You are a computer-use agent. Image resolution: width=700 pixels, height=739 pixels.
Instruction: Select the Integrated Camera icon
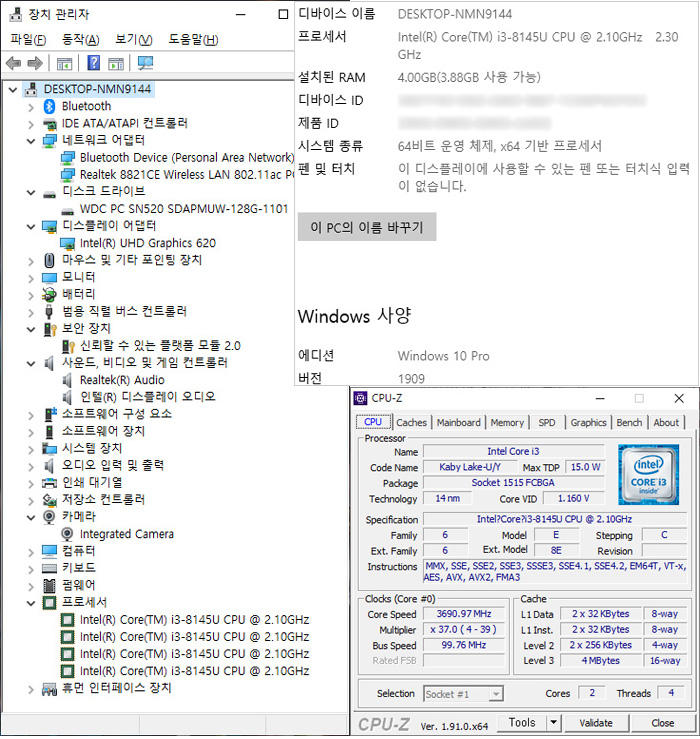[x=67, y=534]
